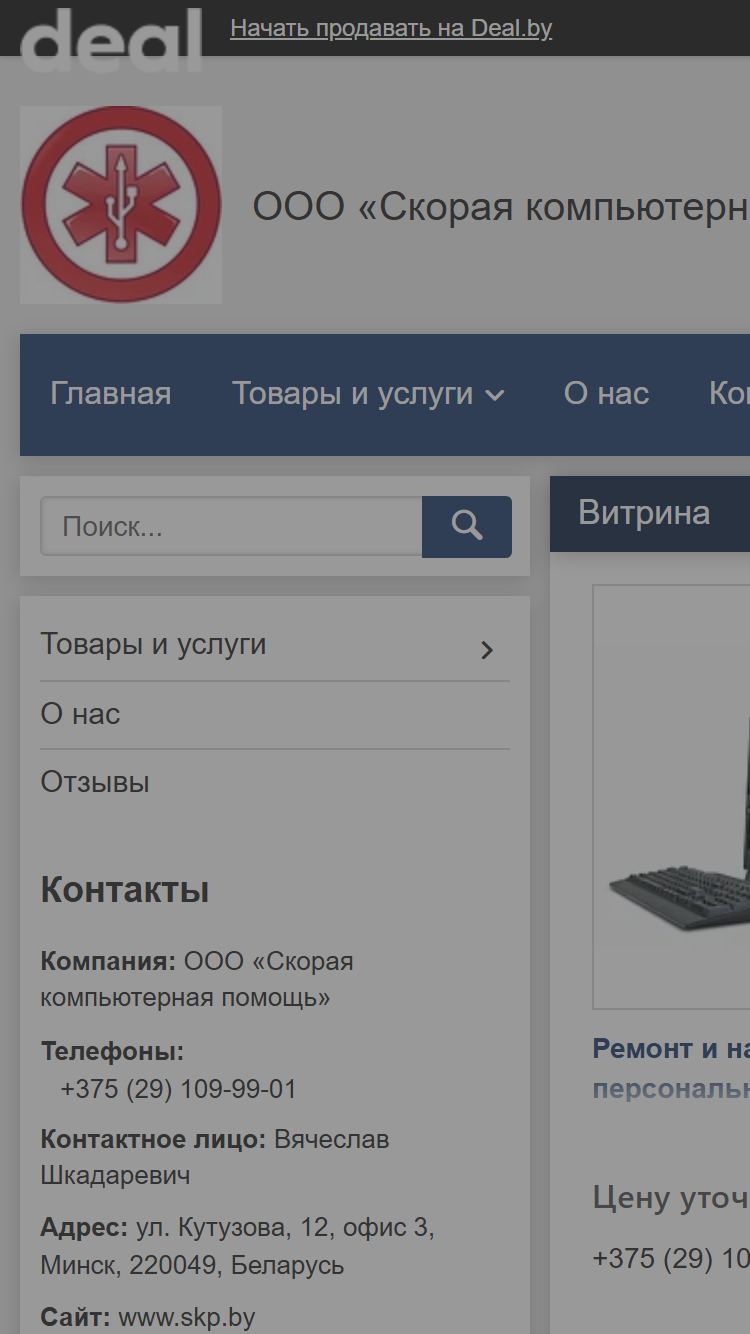Click contact name Вячеслав Шкадаревич
The image size is (750, 1334).
215,1157
